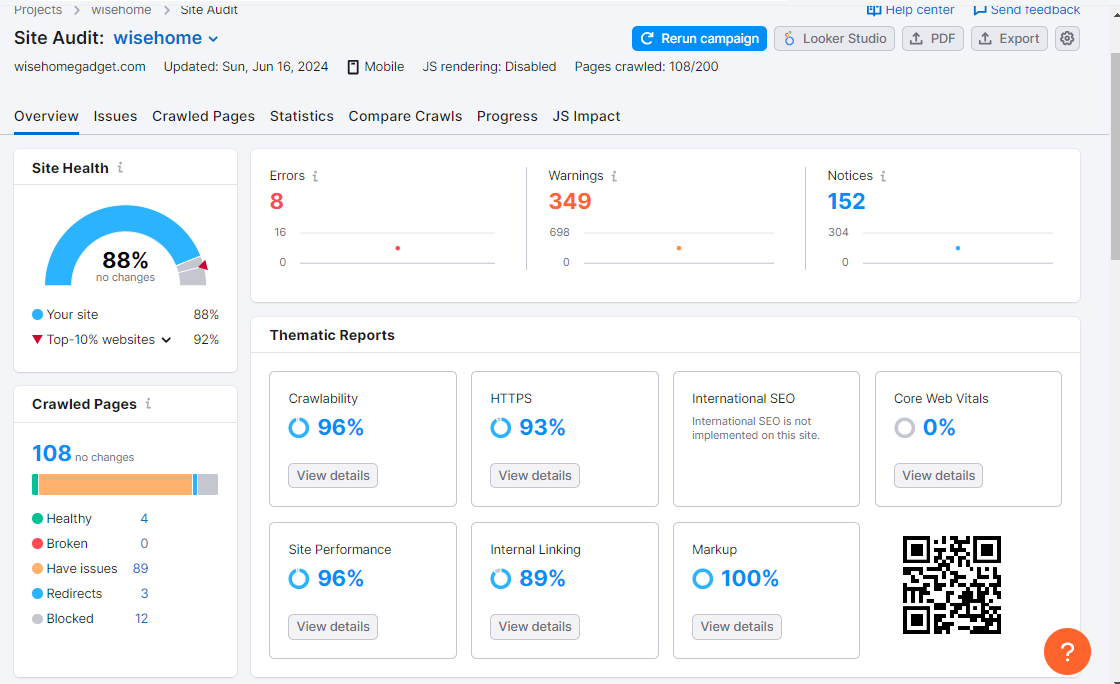The image size is (1120, 684).
Task: Click the QR code image
Action: tap(951, 585)
